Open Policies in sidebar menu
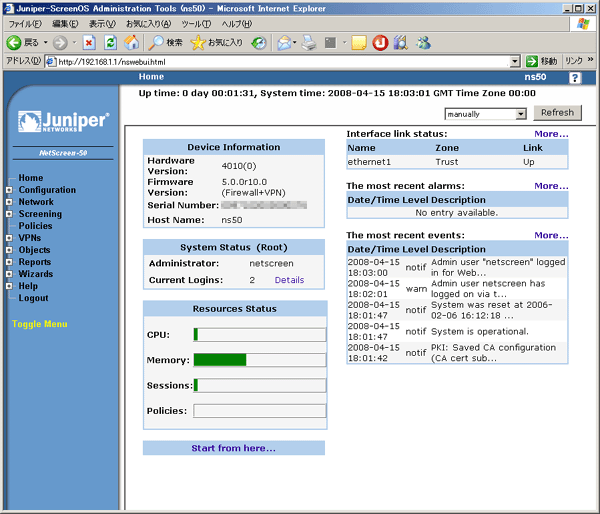600x514 pixels. (35, 226)
